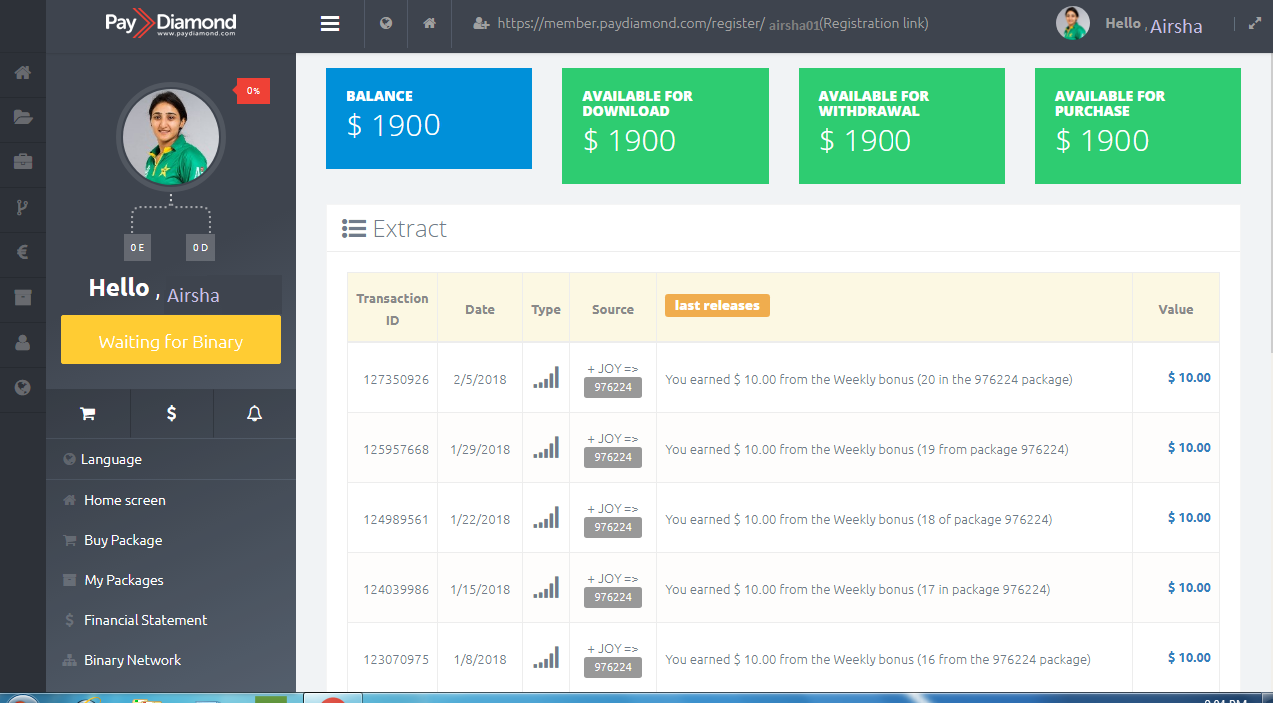Click the euro icon in left rail
Image resolution: width=1273 pixels, height=703 pixels.
click(x=23, y=252)
